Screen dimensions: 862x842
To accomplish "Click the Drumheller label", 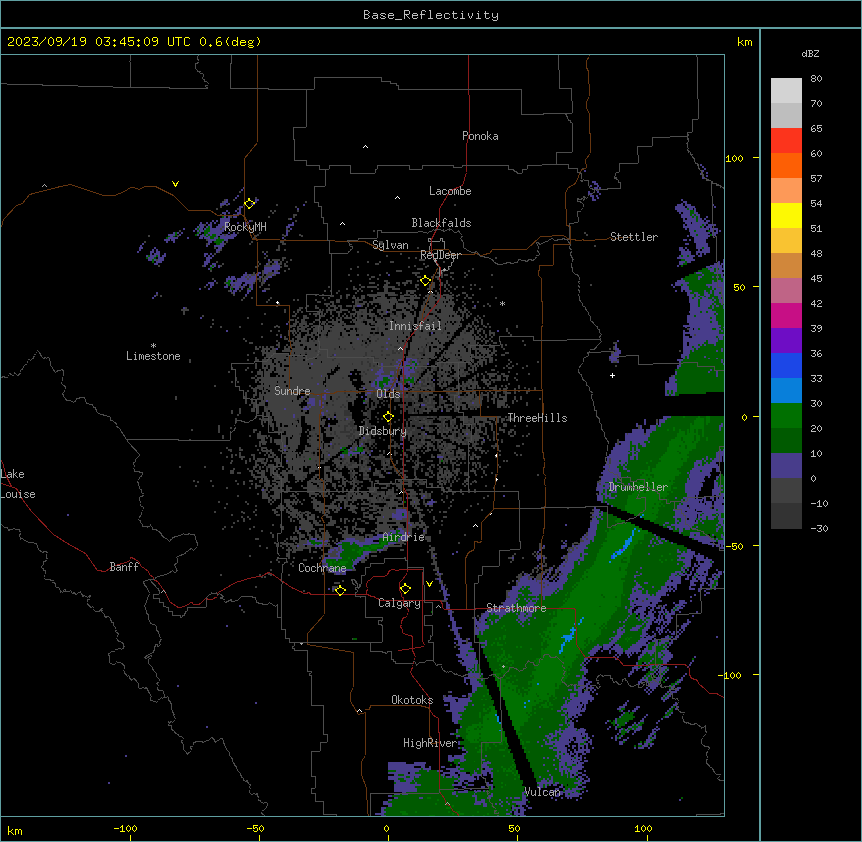I will click(638, 487).
